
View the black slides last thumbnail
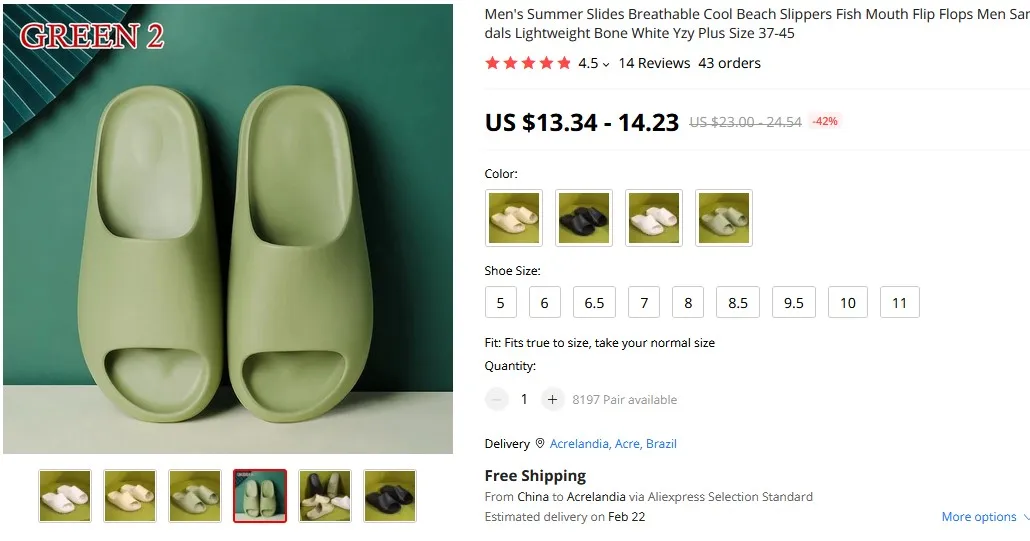tap(390, 496)
